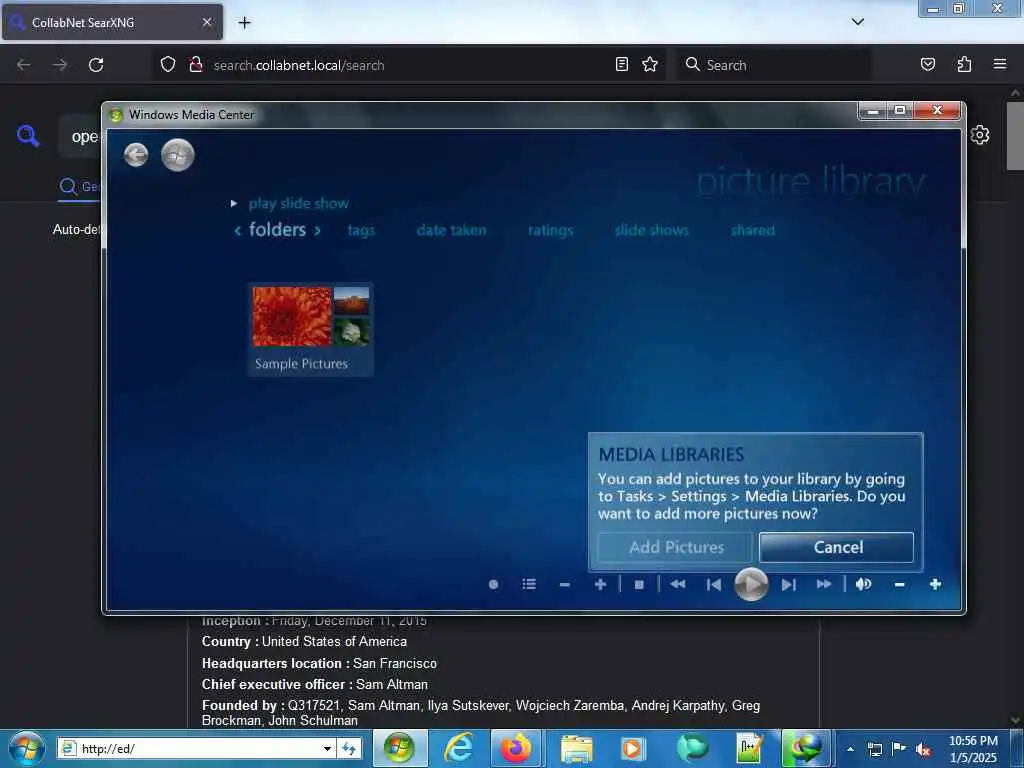The image size is (1024, 768).
Task: Switch to the shared view
Action: [752, 230]
